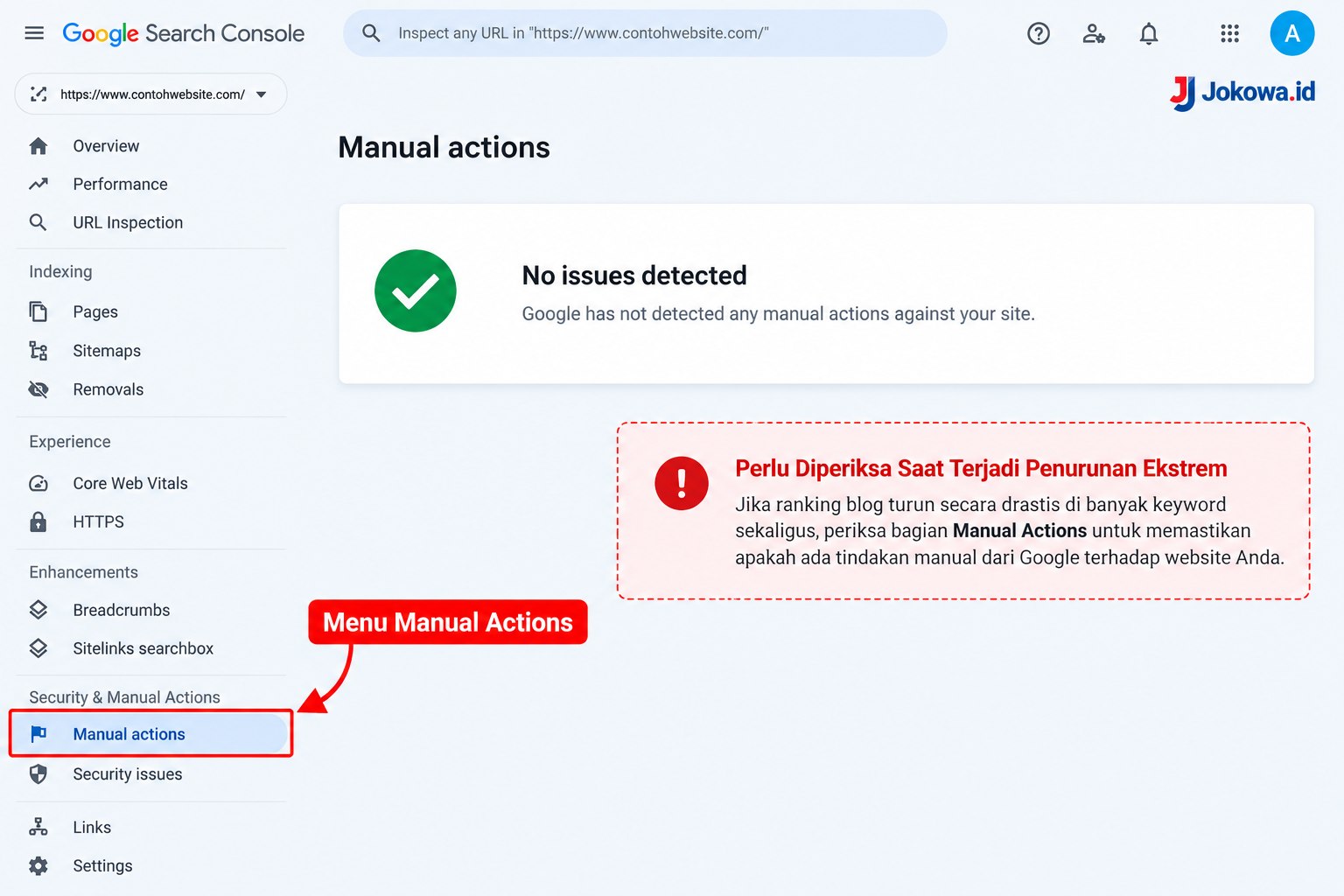Click the 'Enhancements' section header
Image resolution: width=1344 pixels, height=896 pixels.
84,572
